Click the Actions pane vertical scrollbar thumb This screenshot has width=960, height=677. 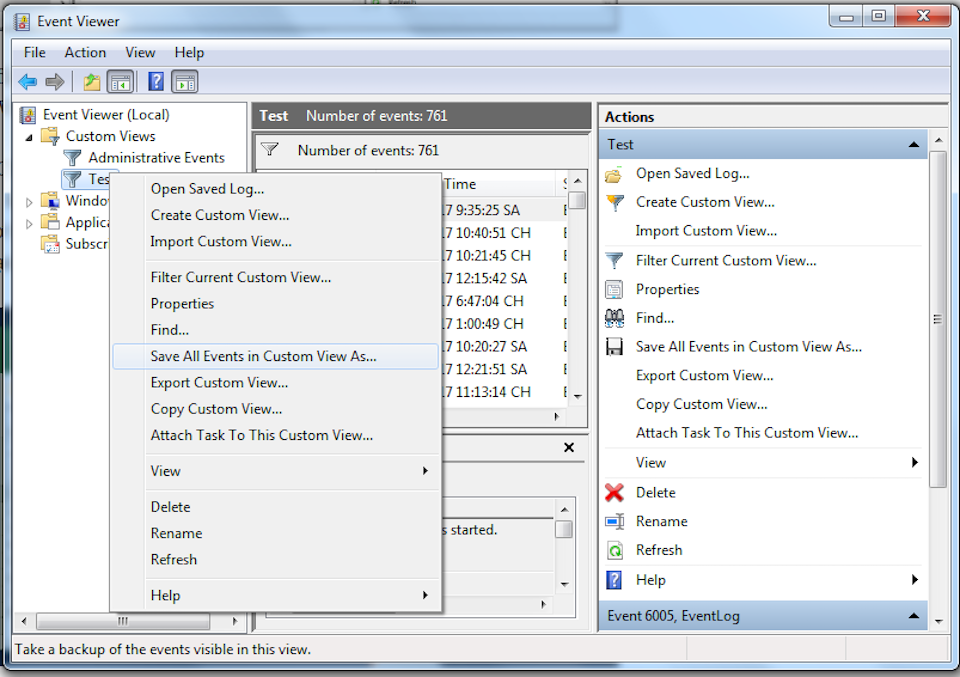pyautogui.click(x=937, y=318)
